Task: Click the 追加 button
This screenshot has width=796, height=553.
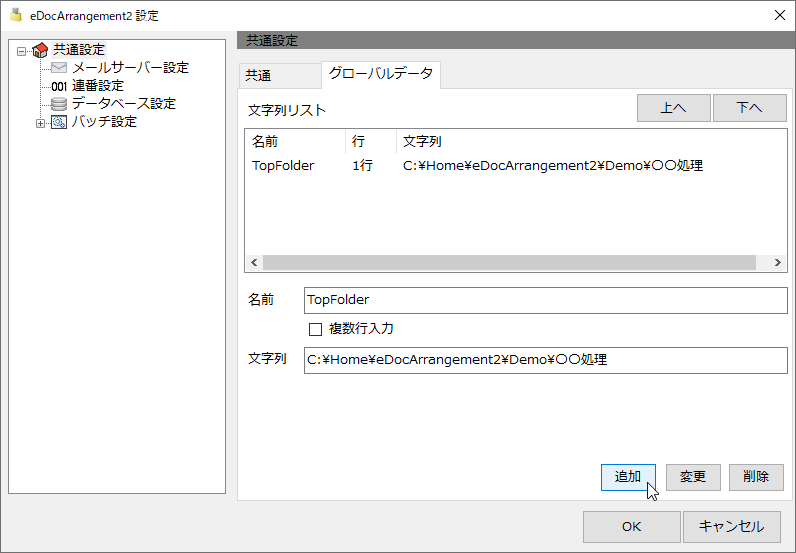Action: pyautogui.click(x=628, y=477)
